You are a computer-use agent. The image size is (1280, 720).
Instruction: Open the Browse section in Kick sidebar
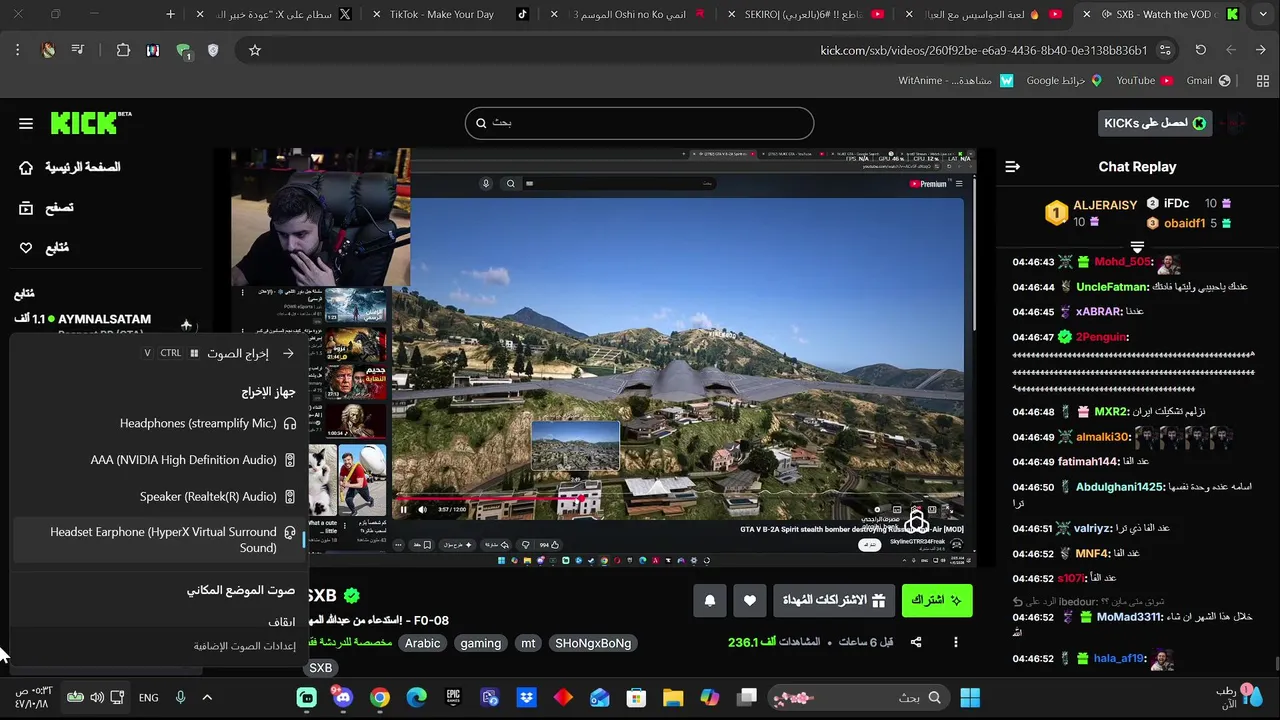(47, 207)
